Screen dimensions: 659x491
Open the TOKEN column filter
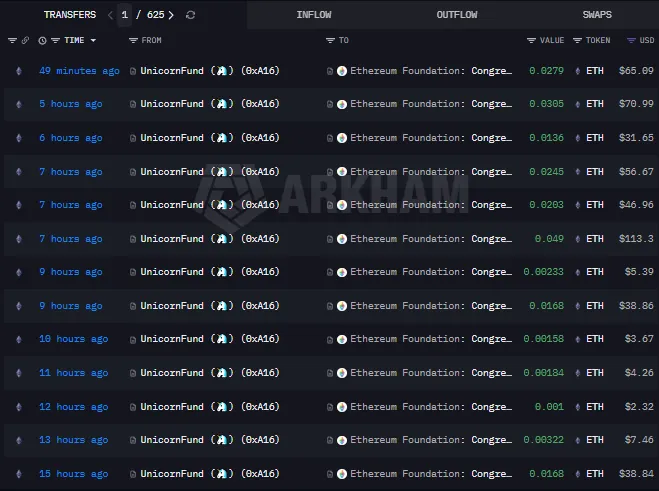coord(577,41)
